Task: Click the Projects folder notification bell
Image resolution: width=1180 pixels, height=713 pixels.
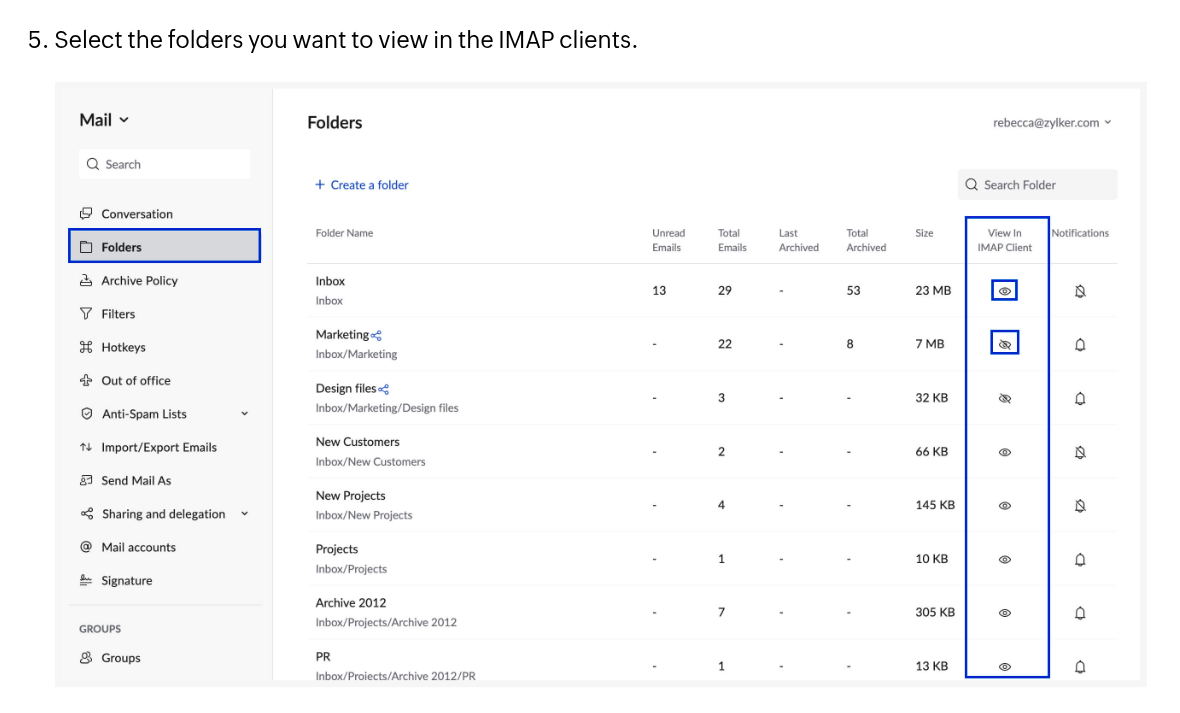Action: coord(1080,559)
